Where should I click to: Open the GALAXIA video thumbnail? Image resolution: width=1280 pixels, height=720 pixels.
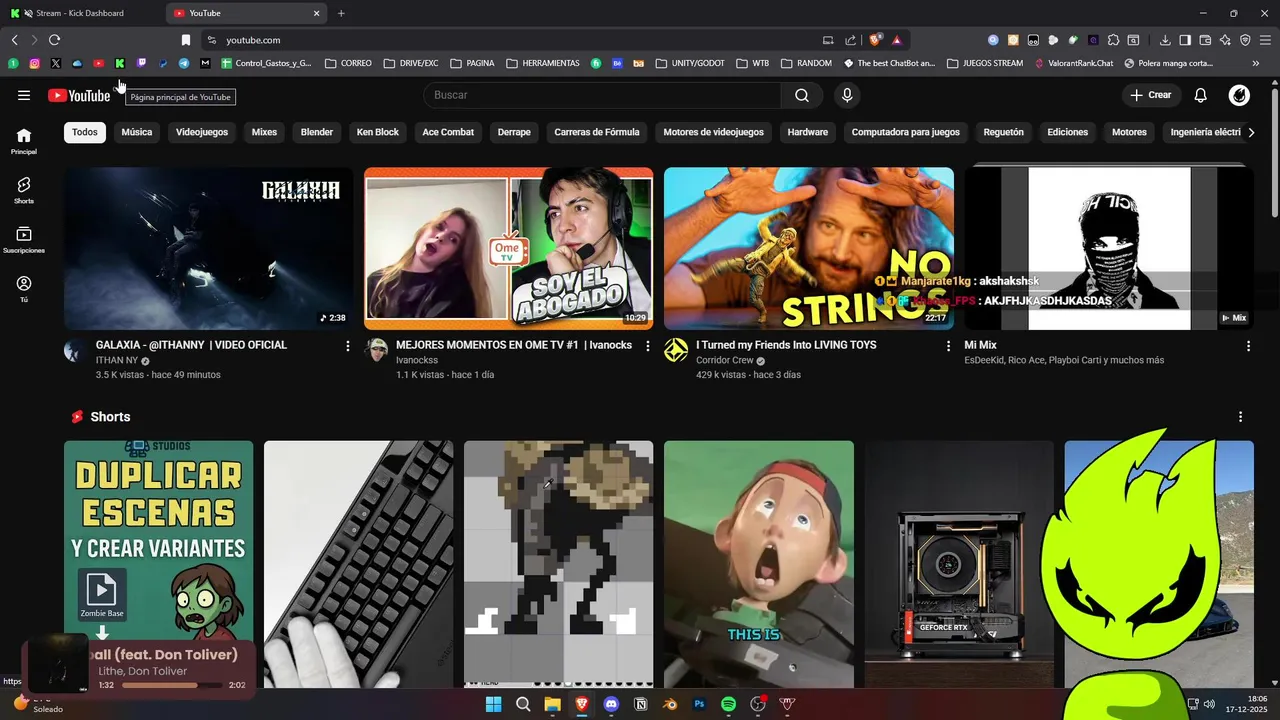208,249
